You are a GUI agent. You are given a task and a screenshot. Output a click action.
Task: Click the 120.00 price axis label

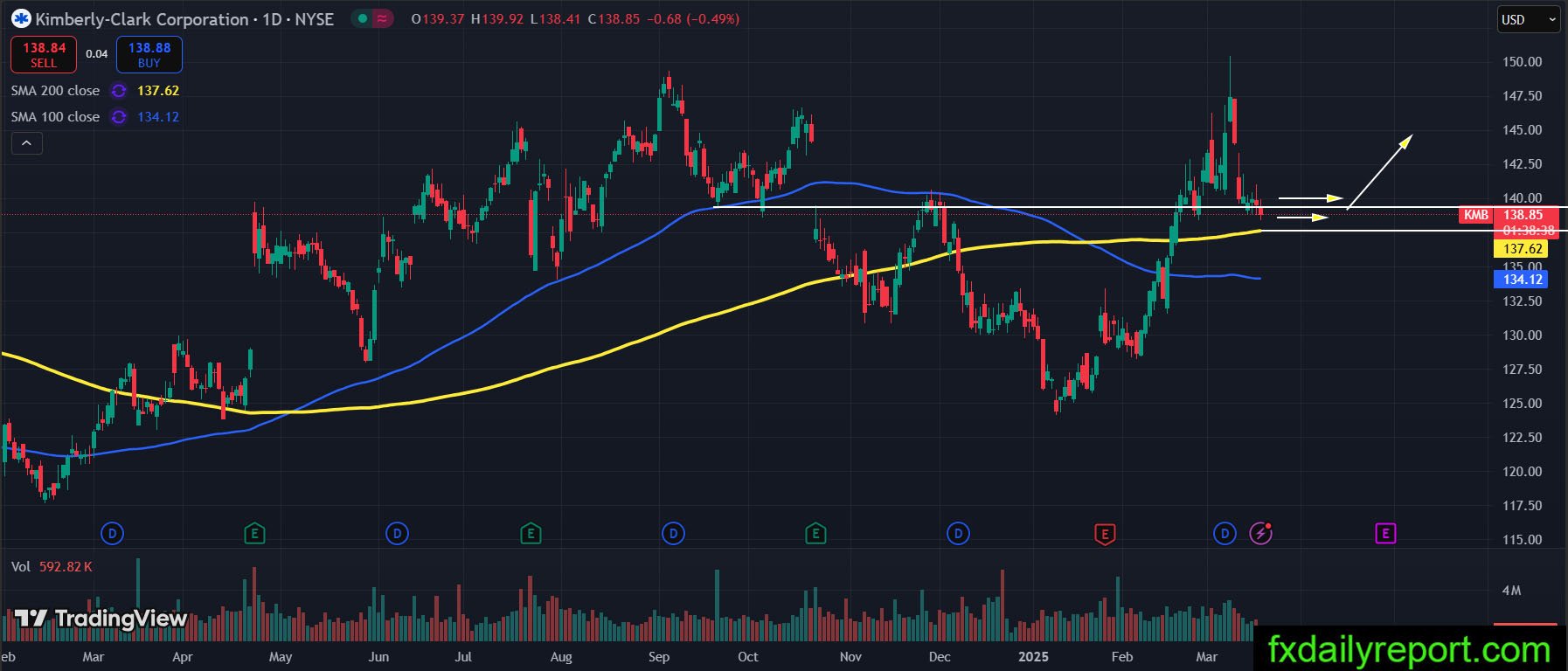tap(1523, 472)
